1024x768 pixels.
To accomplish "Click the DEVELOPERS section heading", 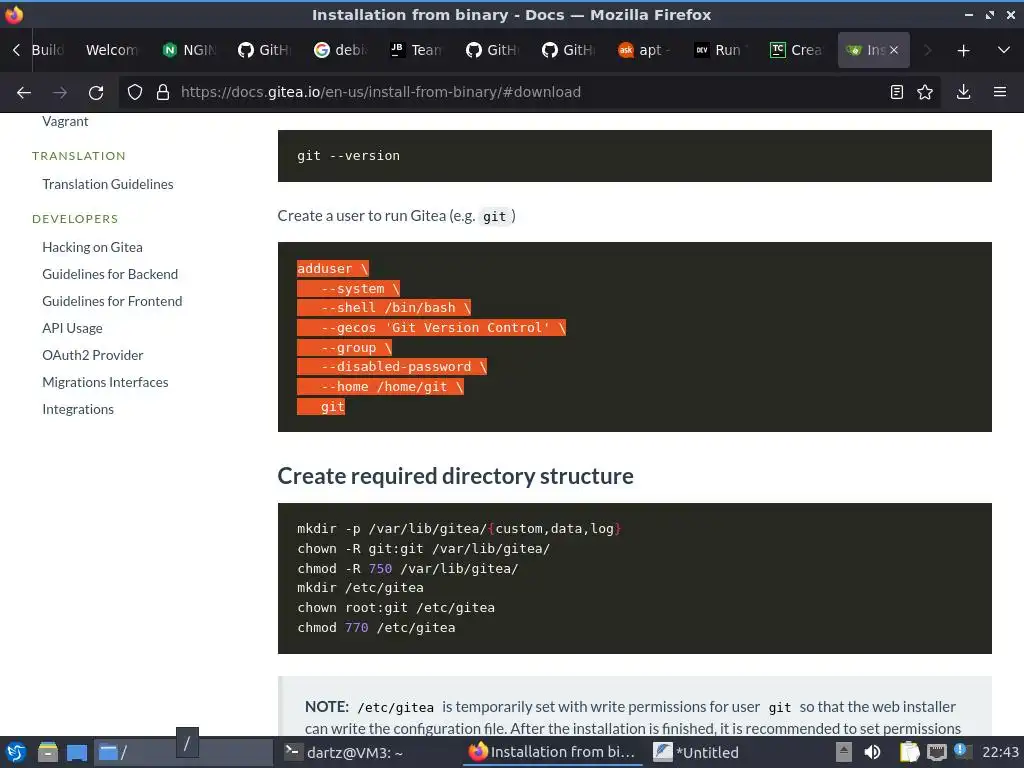I will point(75,219).
